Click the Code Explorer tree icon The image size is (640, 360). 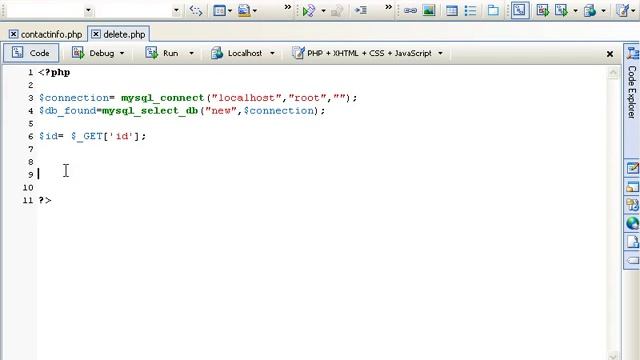[x=633, y=53]
